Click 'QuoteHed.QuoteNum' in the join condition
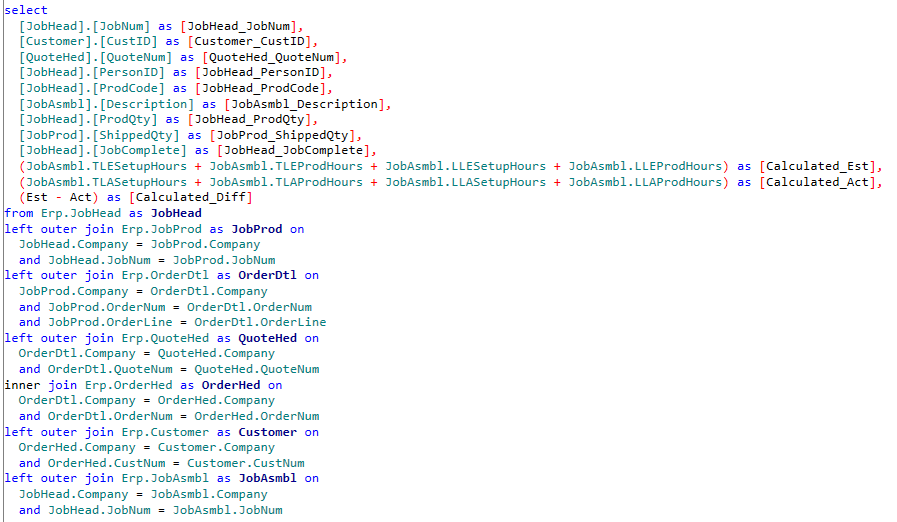The height and width of the screenshot is (522, 897). click(x=257, y=370)
